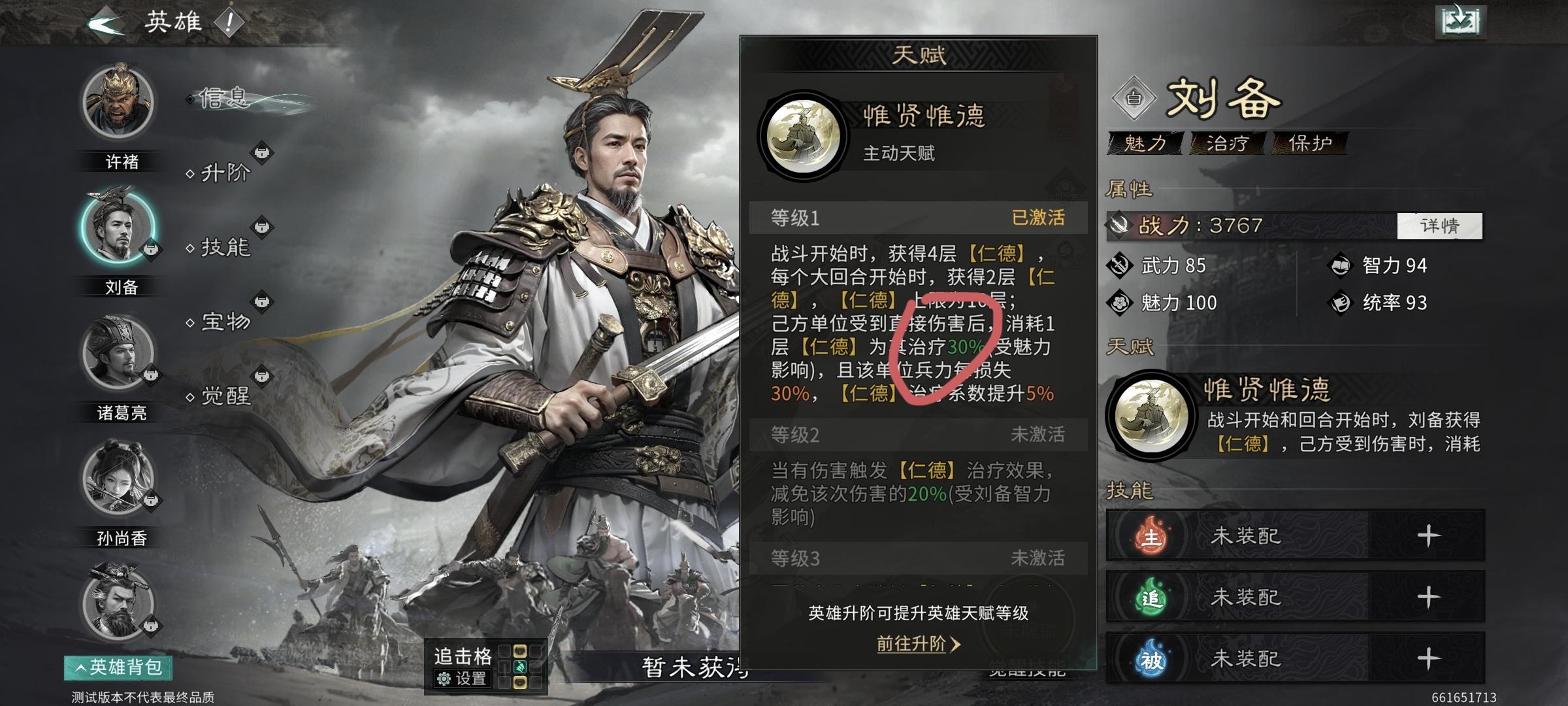Expand the 等级2 talent section
Image resolution: width=1568 pixels, height=706 pixels.
[918, 435]
